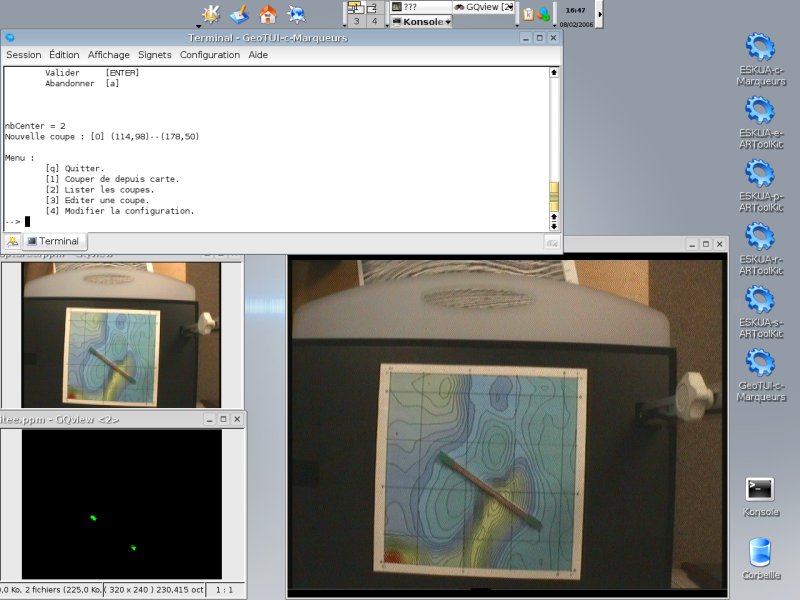Open the Konsole taskbar group dropdown
The height and width of the screenshot is (600, 800).
pos(421,21)
